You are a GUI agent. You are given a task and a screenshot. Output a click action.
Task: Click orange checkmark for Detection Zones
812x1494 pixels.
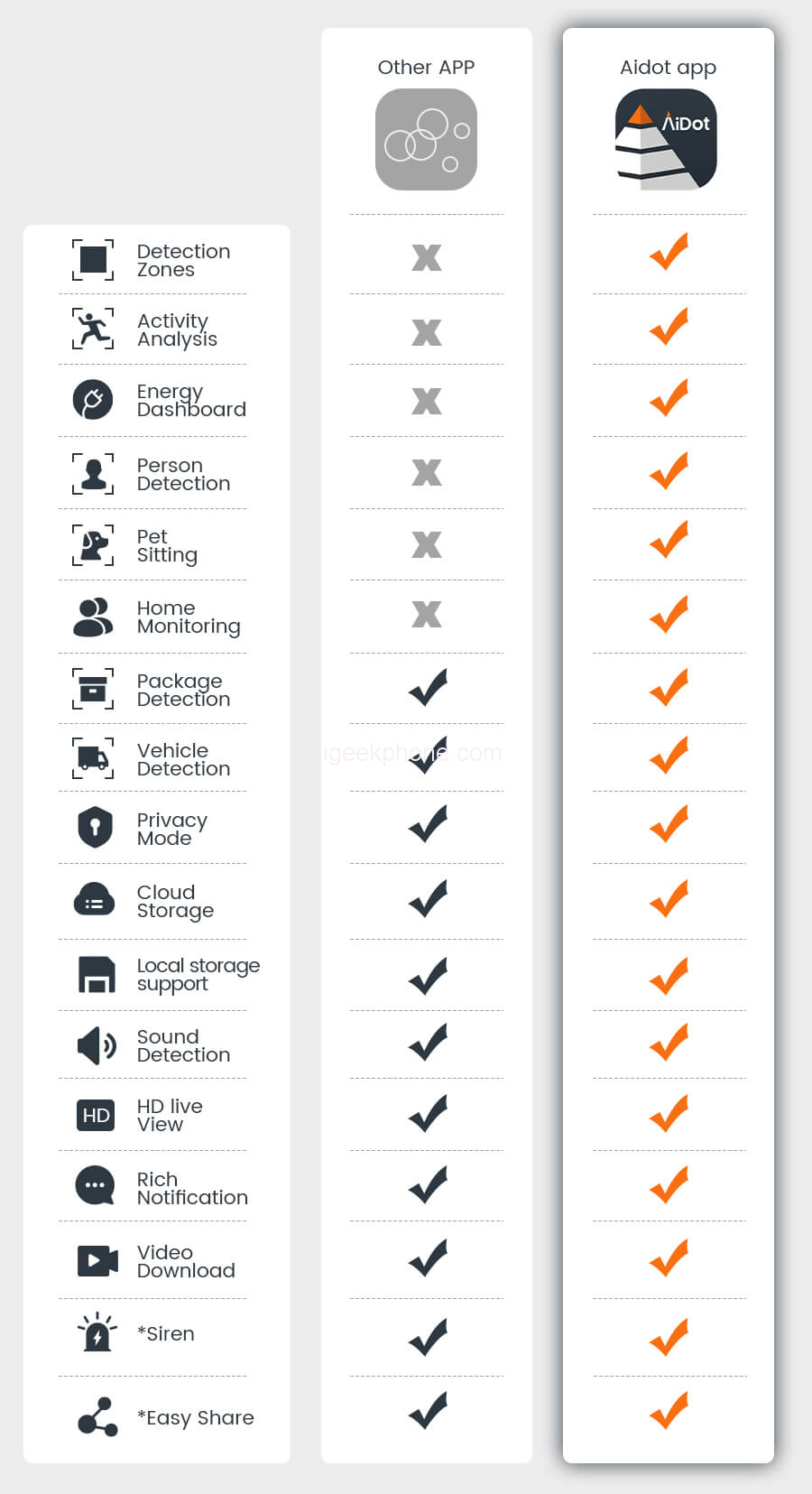pyautogui.click(x=669, y=252)
